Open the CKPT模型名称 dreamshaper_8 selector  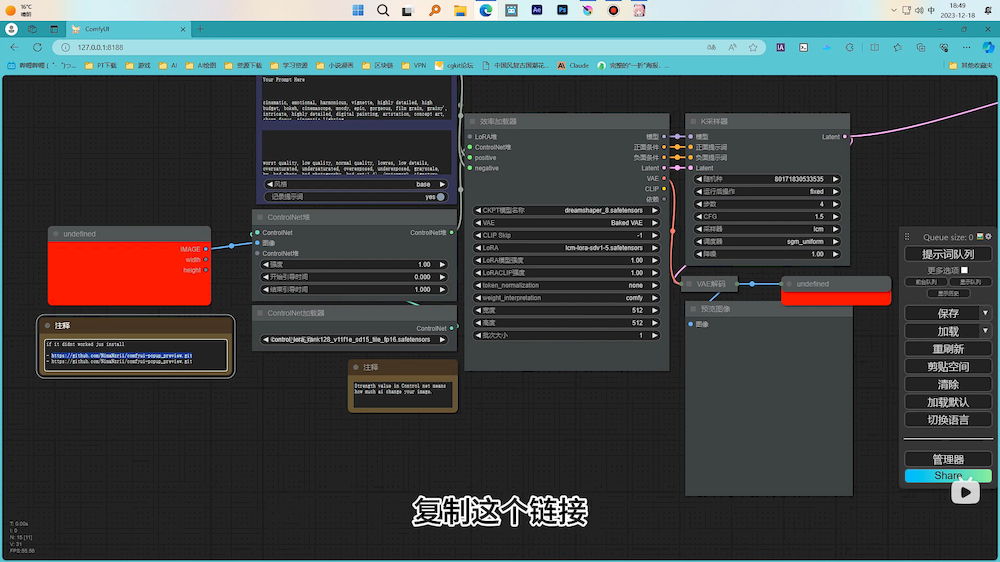567,211
